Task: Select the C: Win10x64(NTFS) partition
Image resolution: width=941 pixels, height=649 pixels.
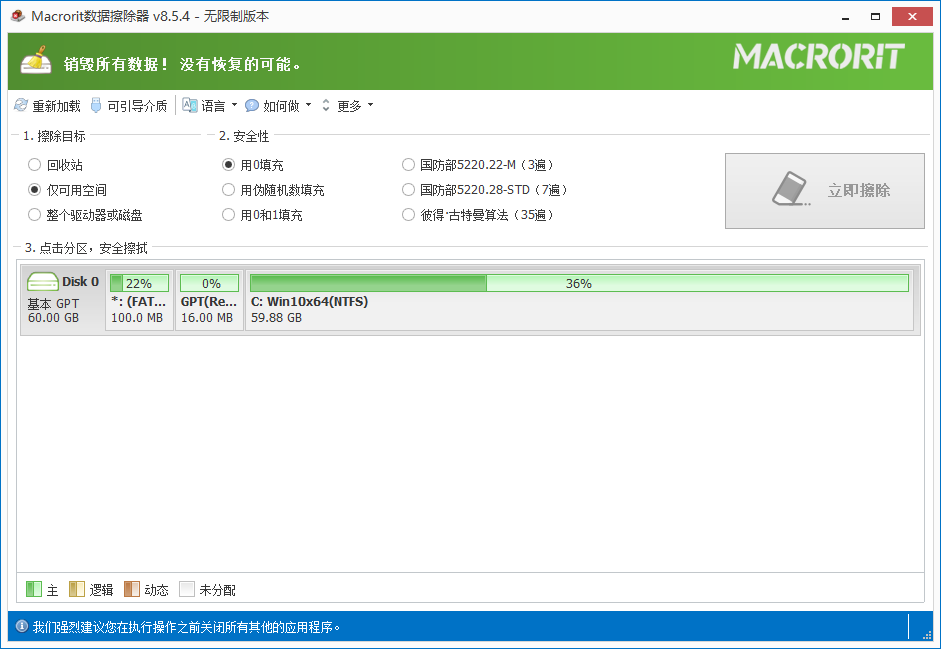Action: pyautogui.click(x=579, y=300)
